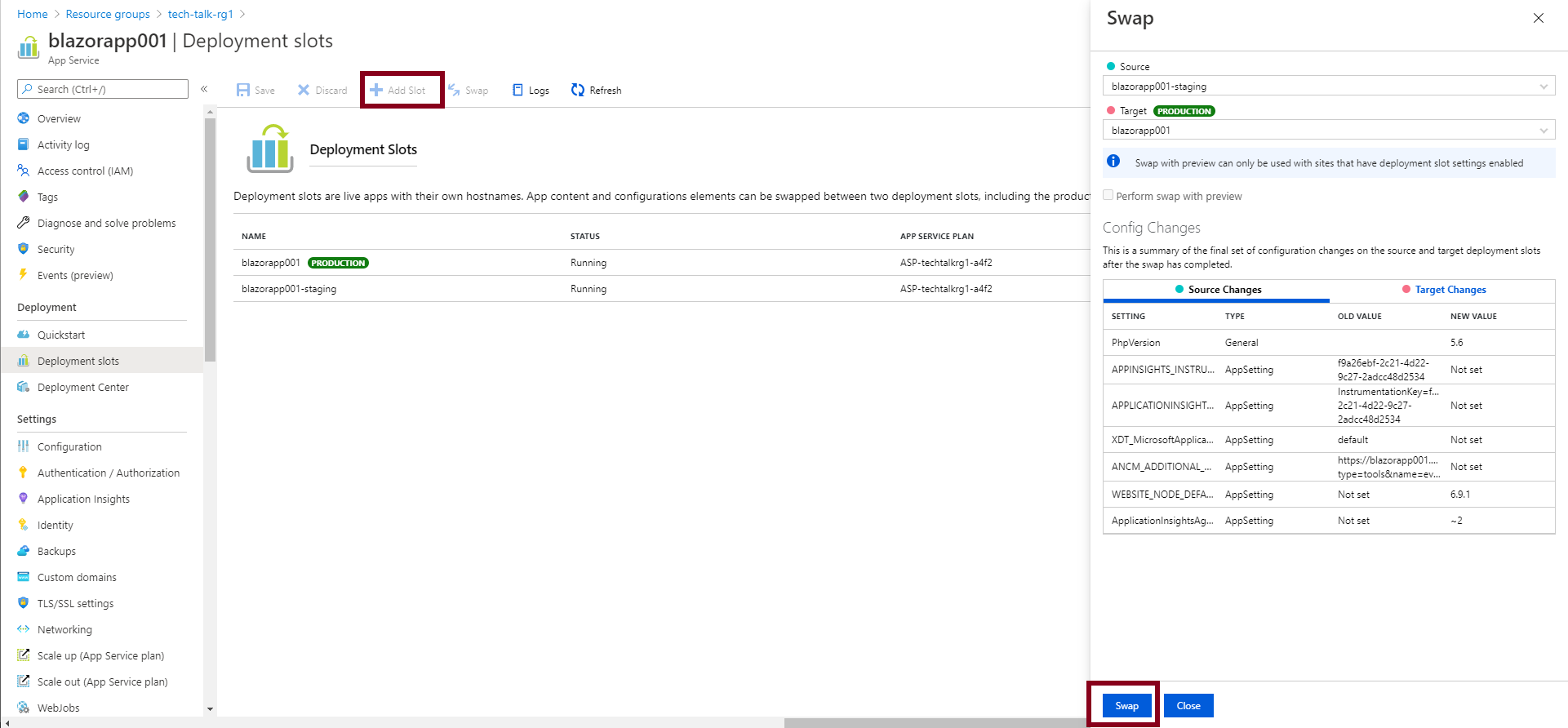The image size is (1568, 728).
Task: Open the Target slot dropdown
Action: pyautogui.click(x=1329, y=130)
